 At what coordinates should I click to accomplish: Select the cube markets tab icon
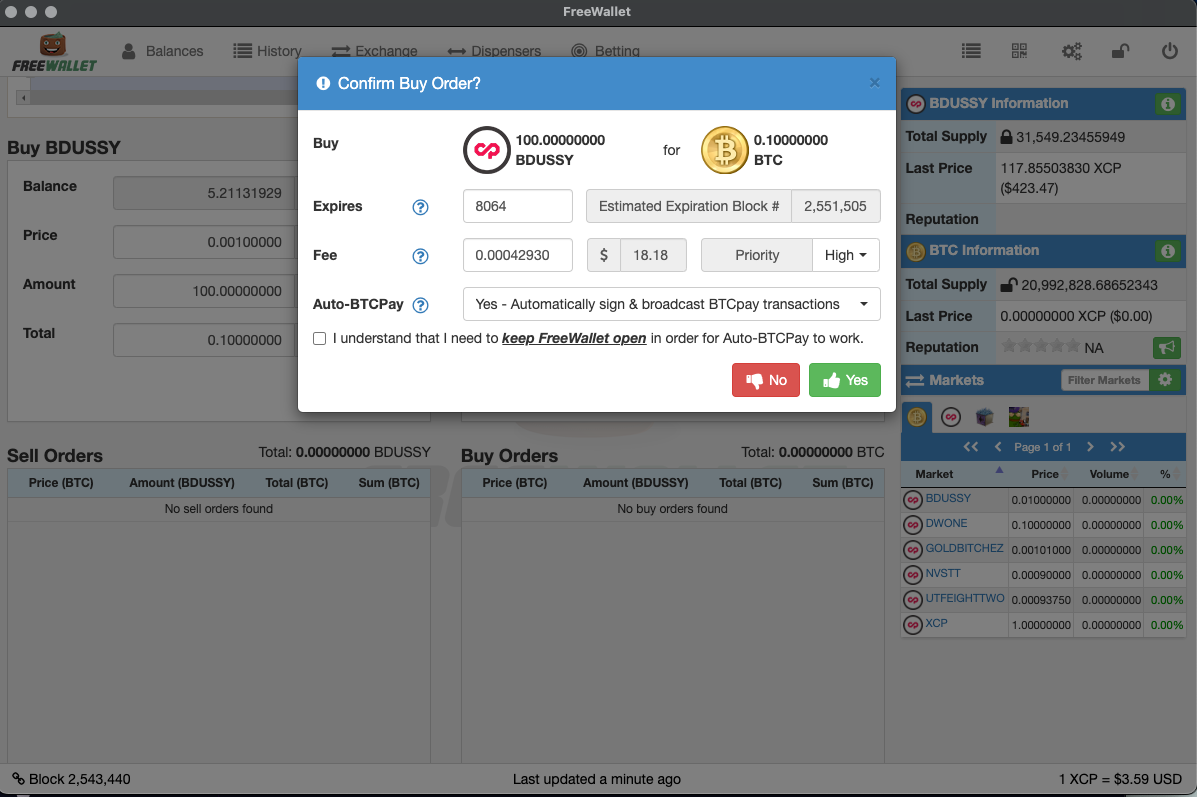(985, 417)
